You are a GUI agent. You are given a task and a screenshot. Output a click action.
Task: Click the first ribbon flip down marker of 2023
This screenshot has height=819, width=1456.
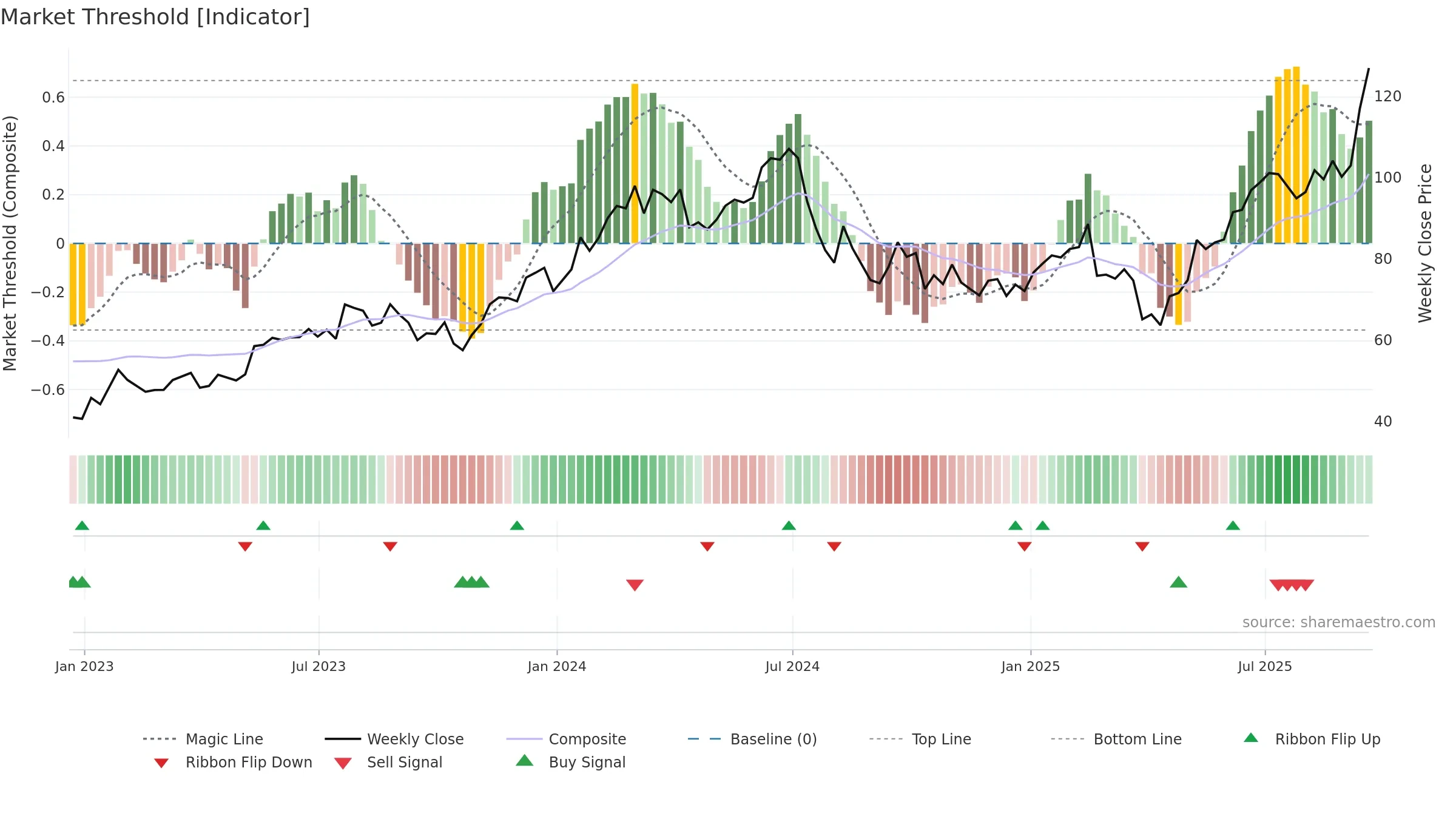(245, 547)
